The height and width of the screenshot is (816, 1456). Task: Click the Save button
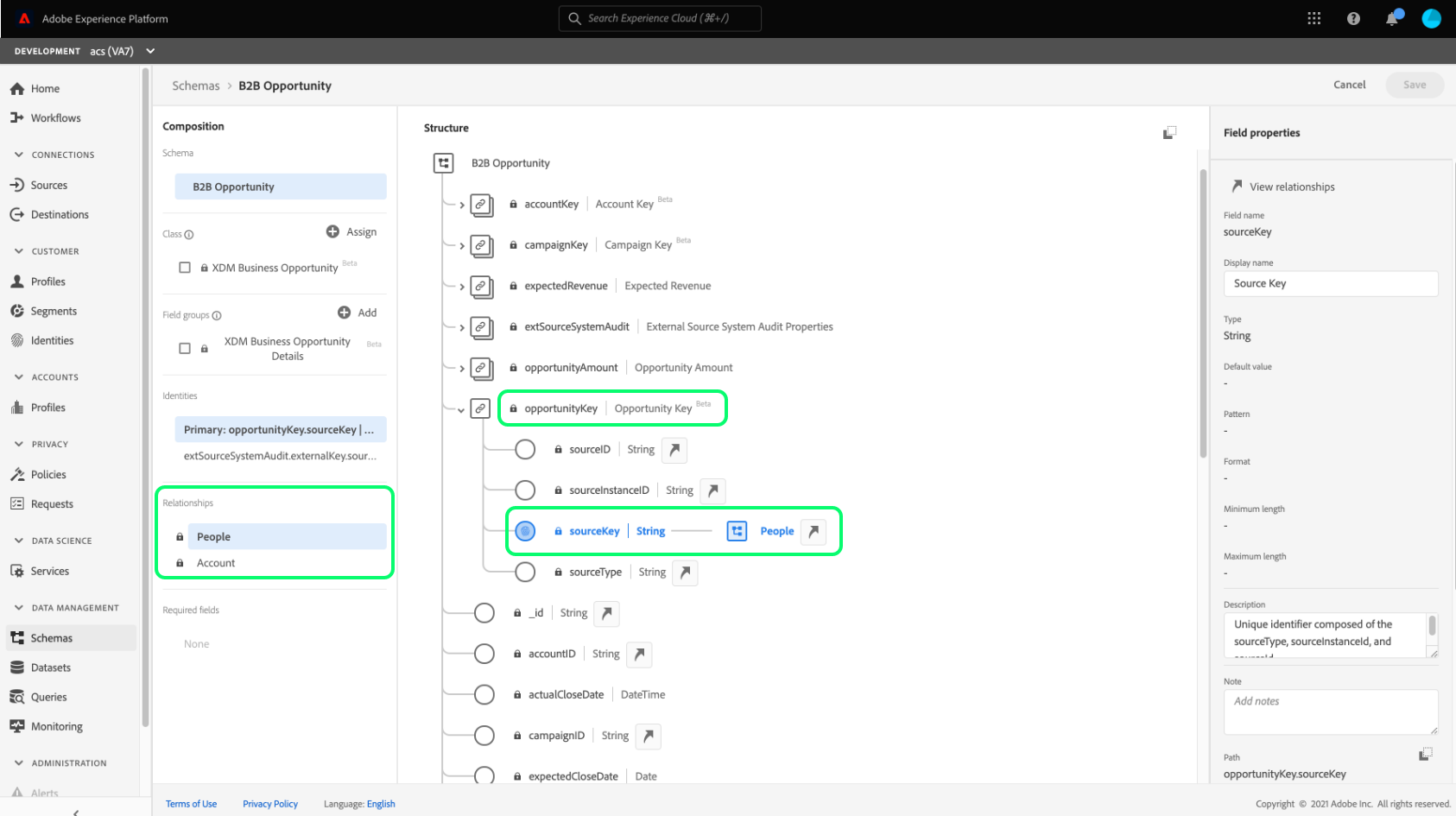[x=1415, y=85]
